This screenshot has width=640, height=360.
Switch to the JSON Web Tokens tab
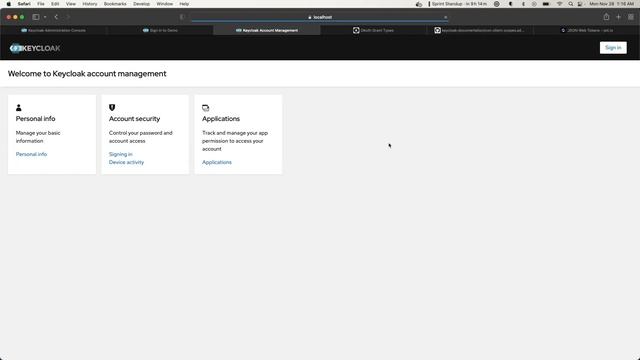587,30
